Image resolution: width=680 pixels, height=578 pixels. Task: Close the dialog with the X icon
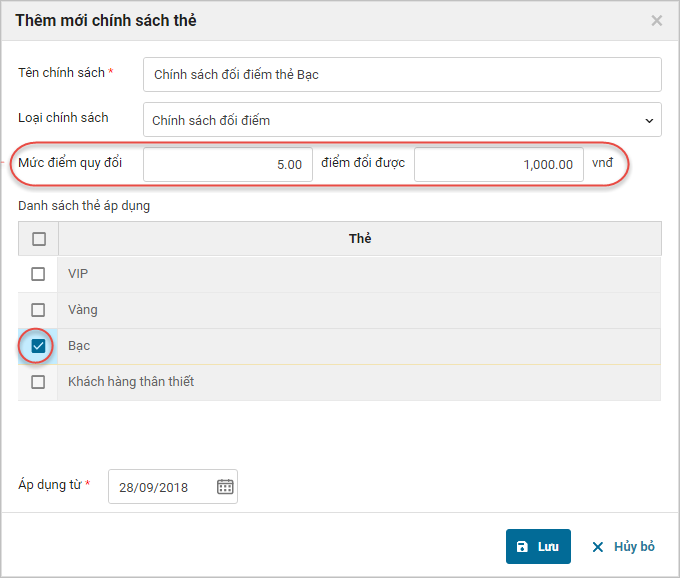657,20
